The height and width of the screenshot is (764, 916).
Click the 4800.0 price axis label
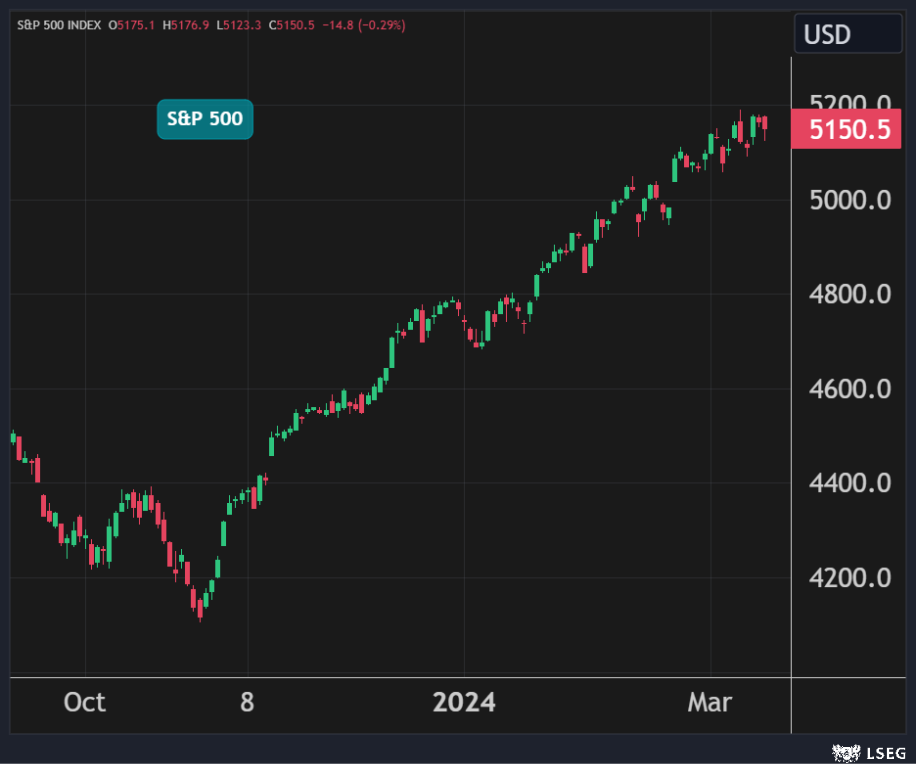(849, 295)
